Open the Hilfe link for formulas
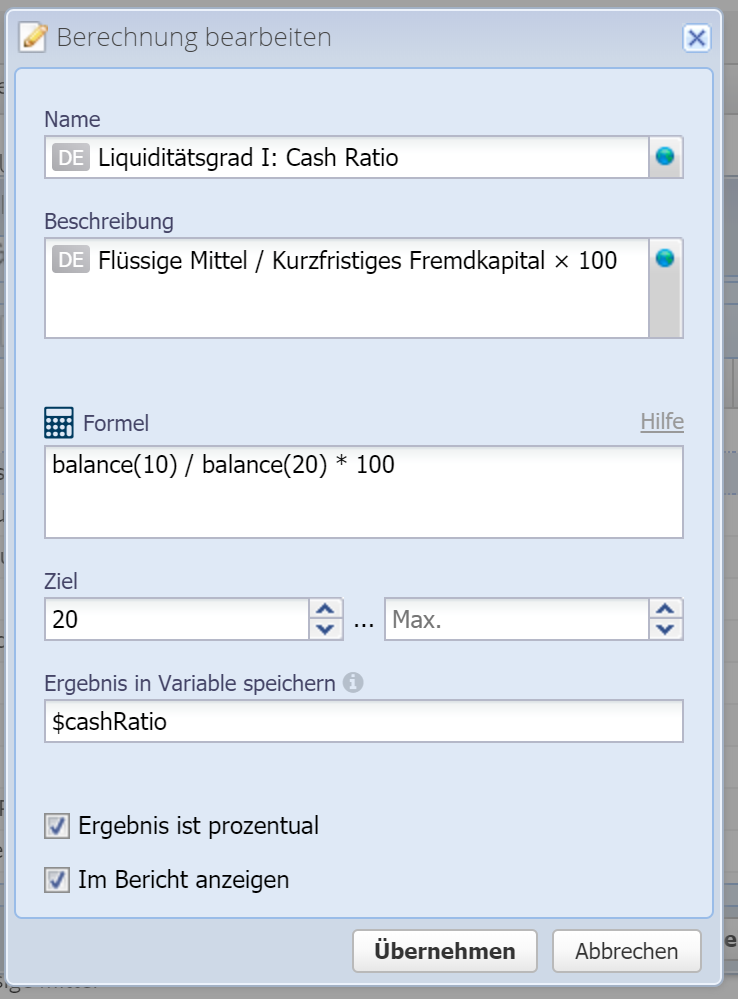 pyautogui.click(x=662, y=422)
